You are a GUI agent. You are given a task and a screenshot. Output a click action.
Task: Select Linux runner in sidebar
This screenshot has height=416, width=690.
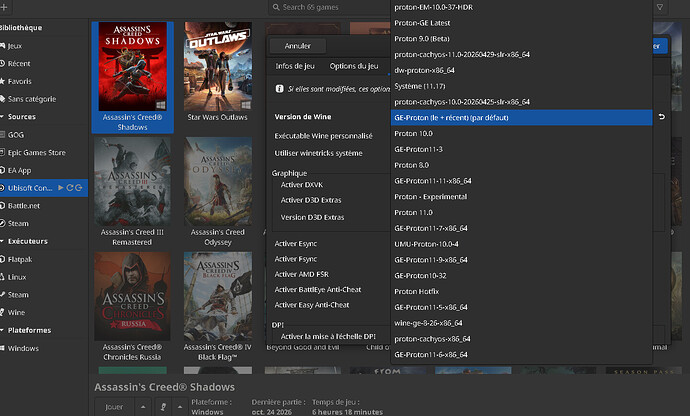17,277
